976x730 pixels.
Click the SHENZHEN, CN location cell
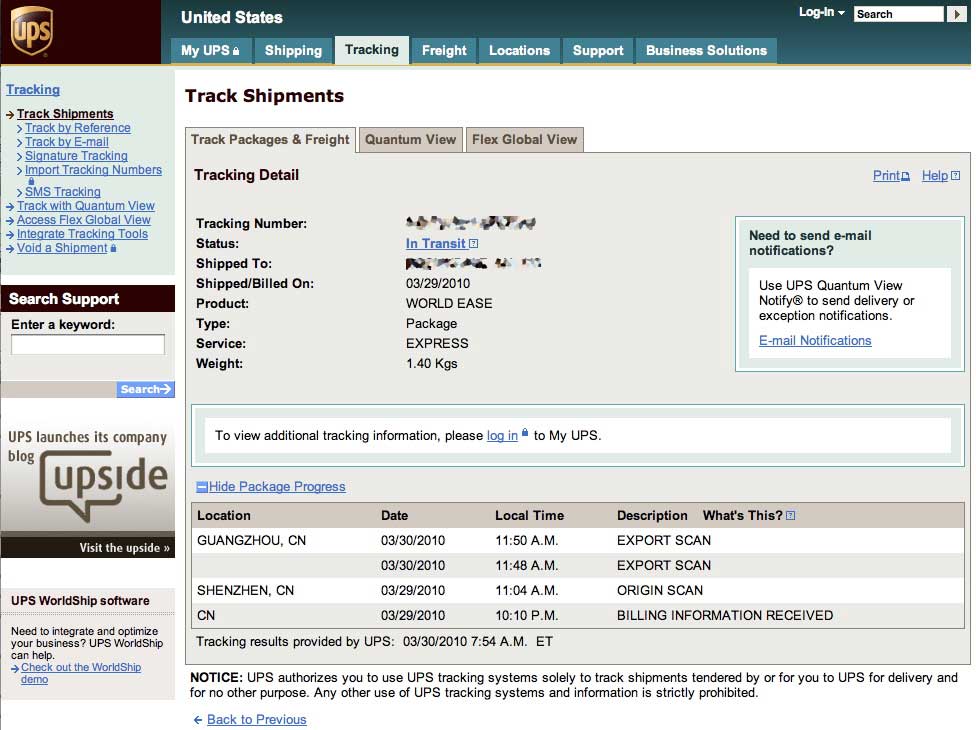[x=245, y=591]
